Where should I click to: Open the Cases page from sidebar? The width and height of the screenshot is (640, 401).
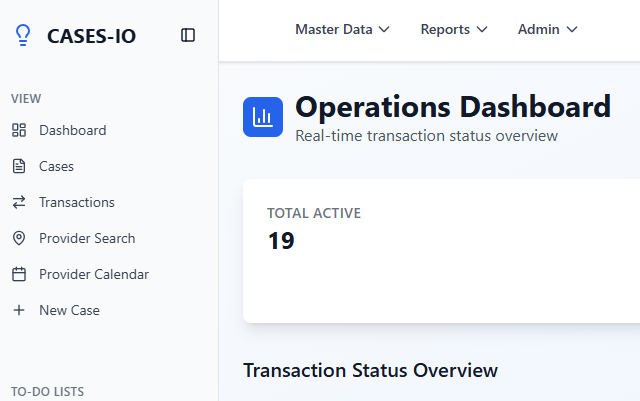pos(56,166)
